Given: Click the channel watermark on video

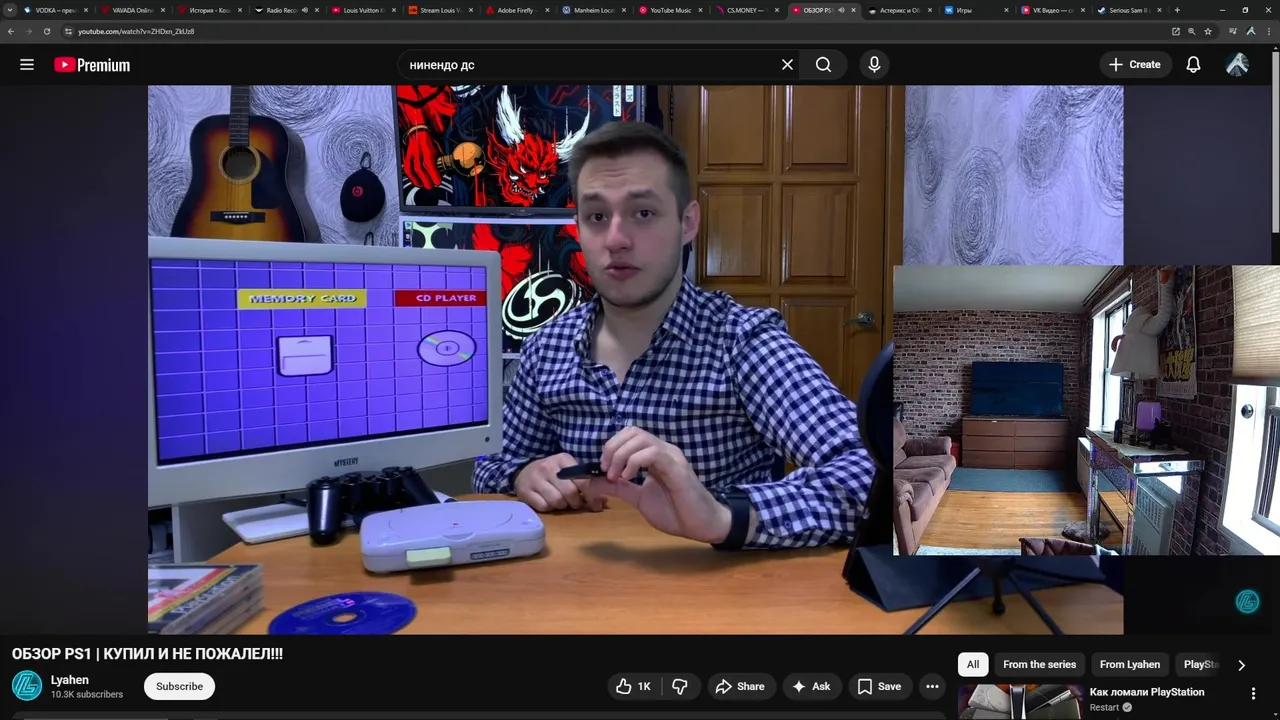Looking at the screenshot, I should point(1247,601).
